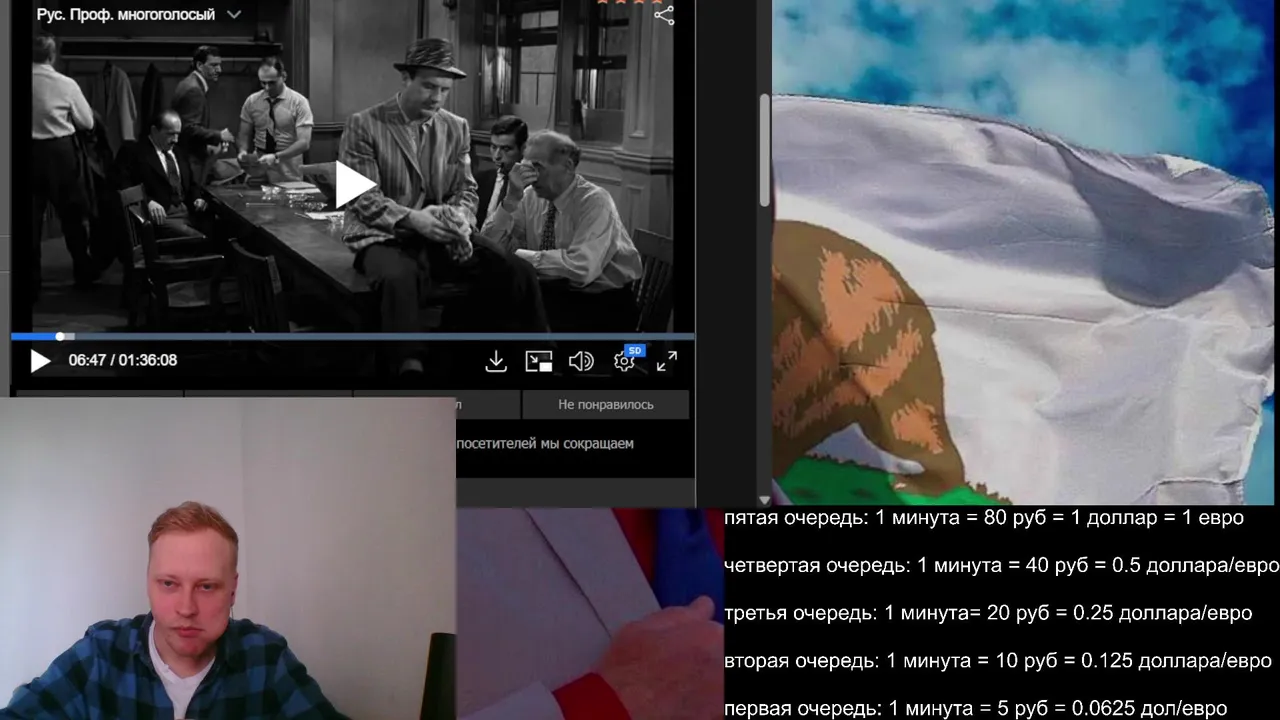Viewport: 1280px width, 720px height.
Task: Enter fullscreen mode in the player
Action: click(667, 361)
